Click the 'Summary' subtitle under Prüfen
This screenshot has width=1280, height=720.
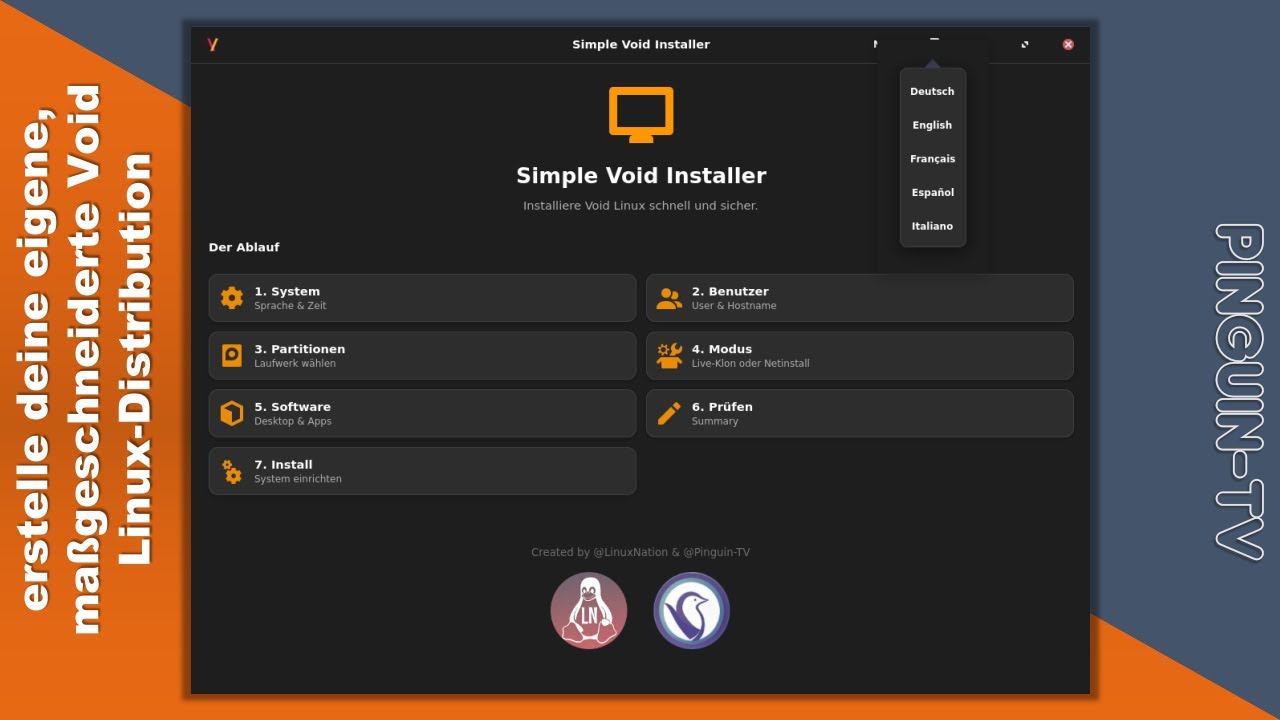[x=715, y=421]
